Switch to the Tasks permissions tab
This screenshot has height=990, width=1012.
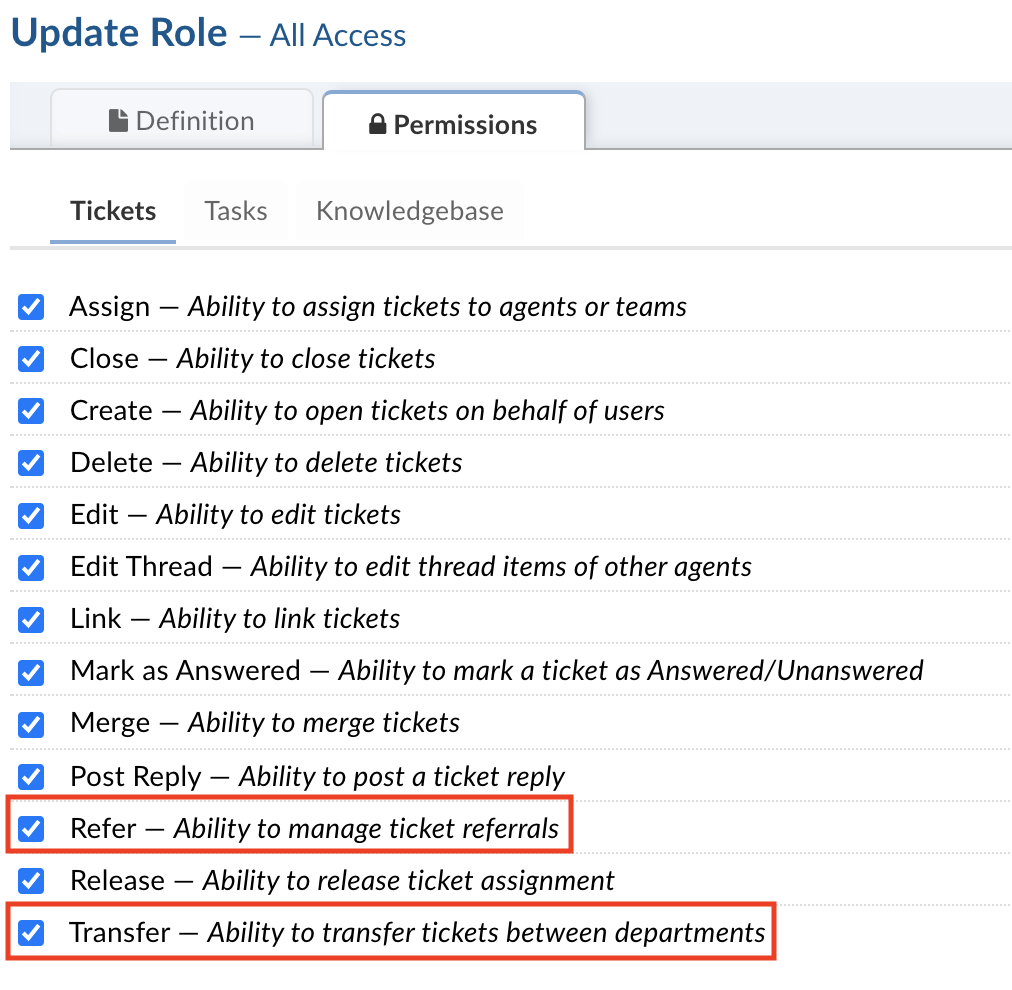[236, 211]
